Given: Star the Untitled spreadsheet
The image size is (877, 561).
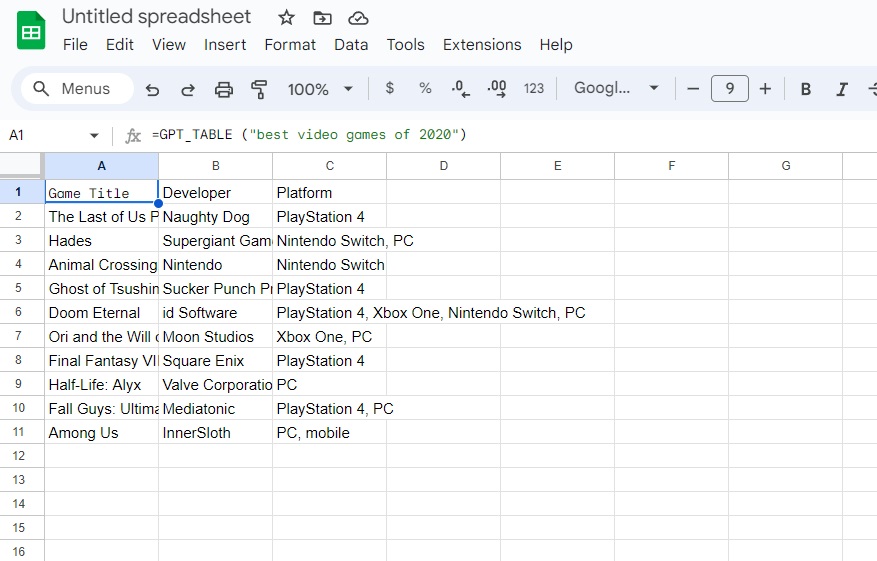Looking at the screenshot, I should [x=286, y=18].
